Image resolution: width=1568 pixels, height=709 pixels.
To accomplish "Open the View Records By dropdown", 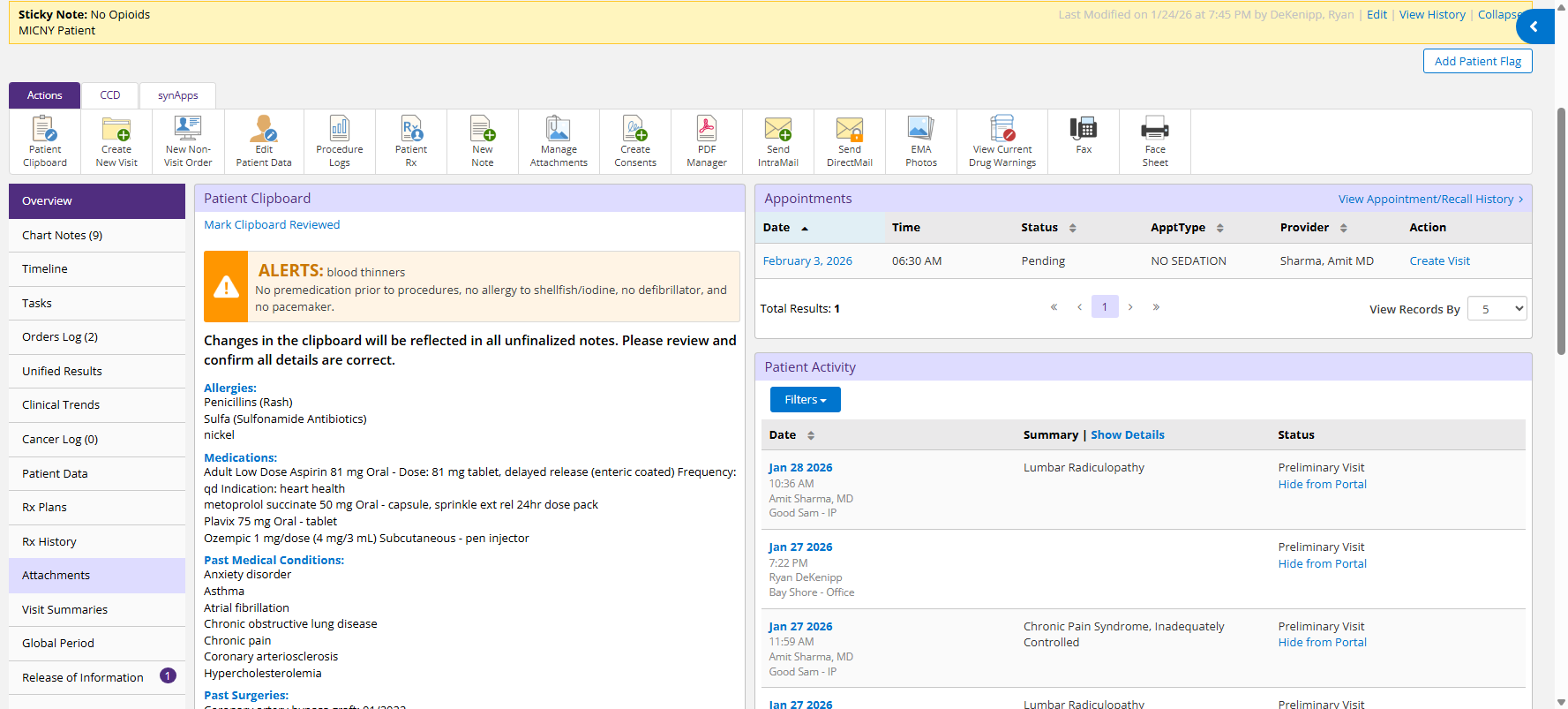I will (x=1497, y=309).
